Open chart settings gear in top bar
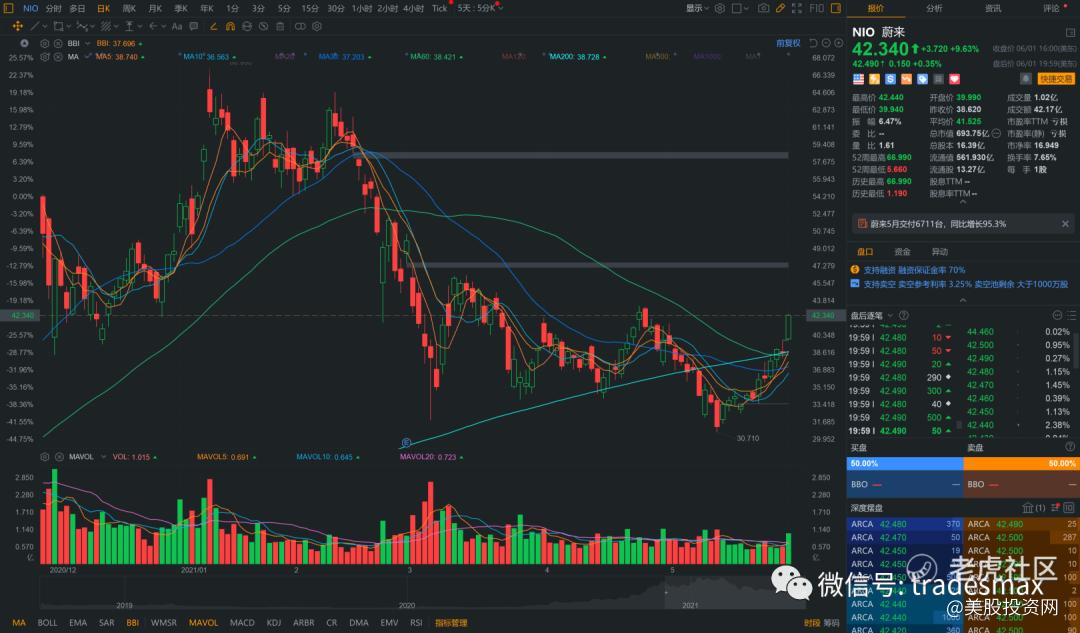Screen dimensions: 1080x633 [720, 8]
